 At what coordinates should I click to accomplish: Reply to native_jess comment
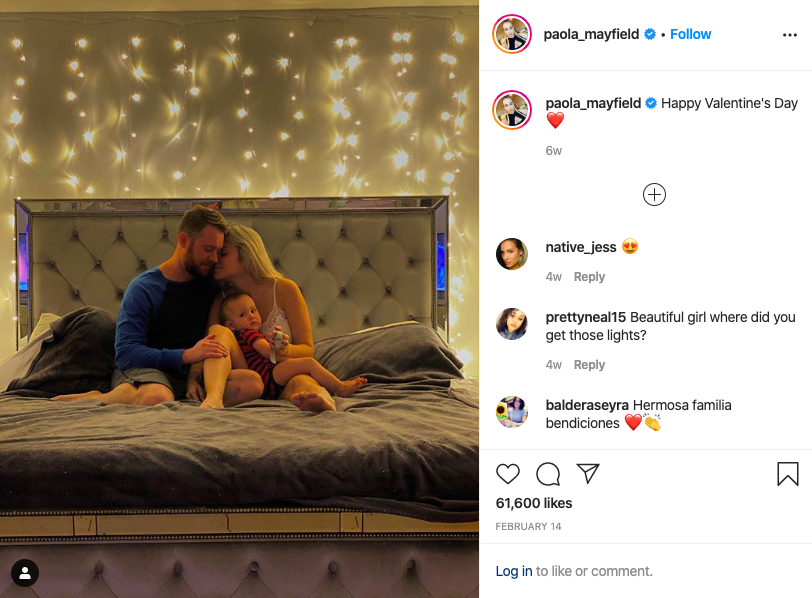tap(589, 277)
